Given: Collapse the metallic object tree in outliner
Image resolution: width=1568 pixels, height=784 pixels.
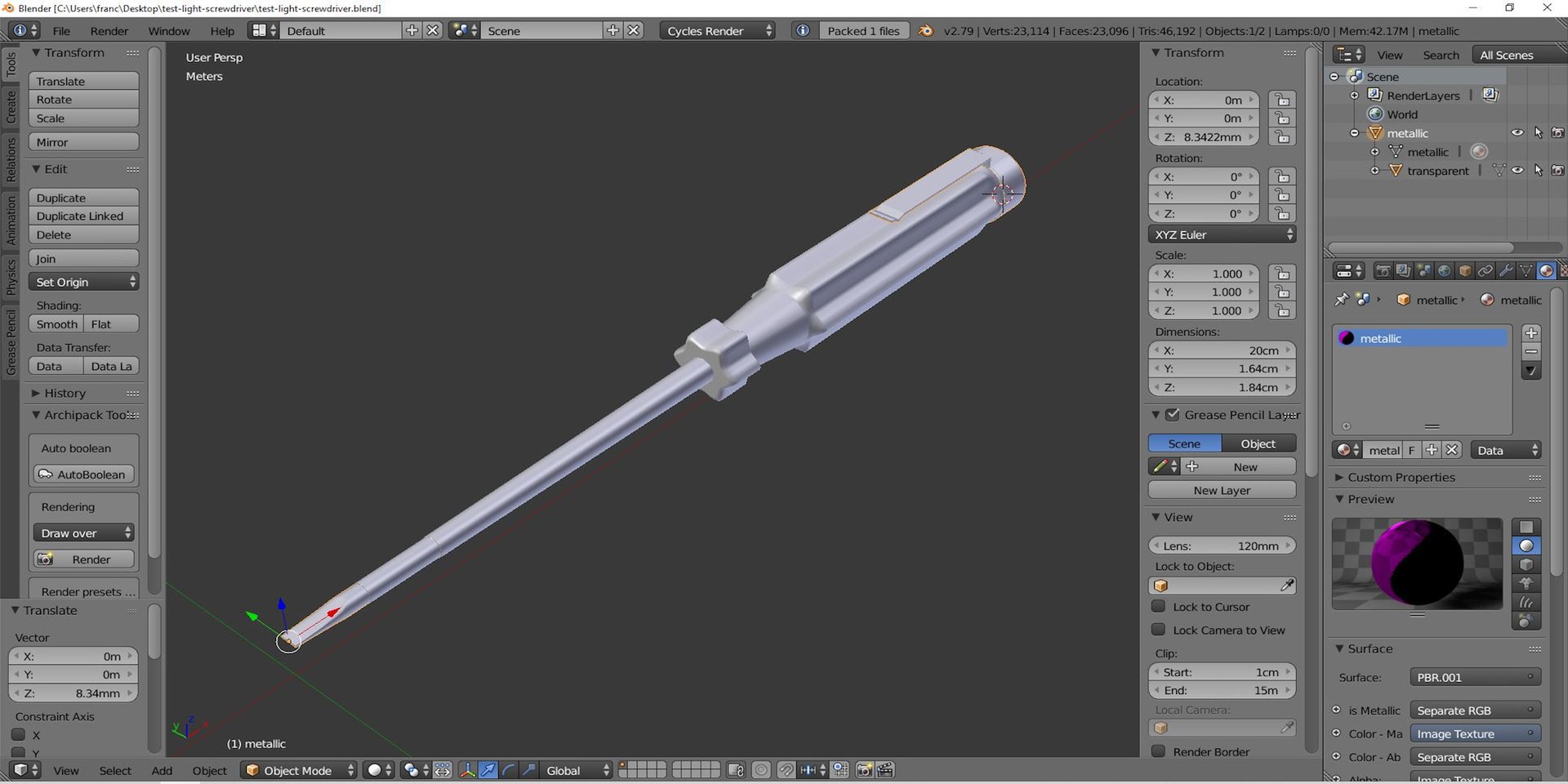Looking at the screenshot, I should pyautogui.click(x=1354, y=133).
